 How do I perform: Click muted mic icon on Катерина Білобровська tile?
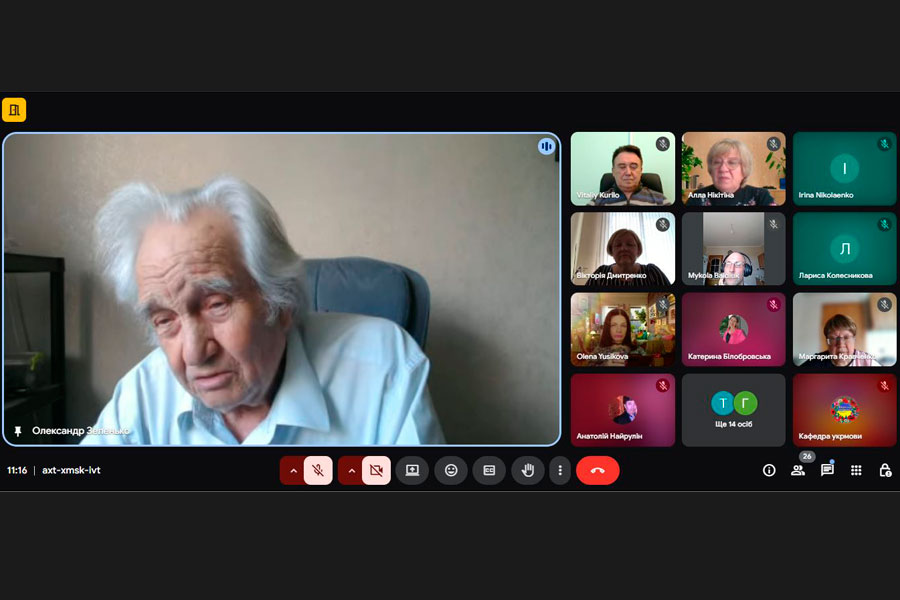[774, 305]
